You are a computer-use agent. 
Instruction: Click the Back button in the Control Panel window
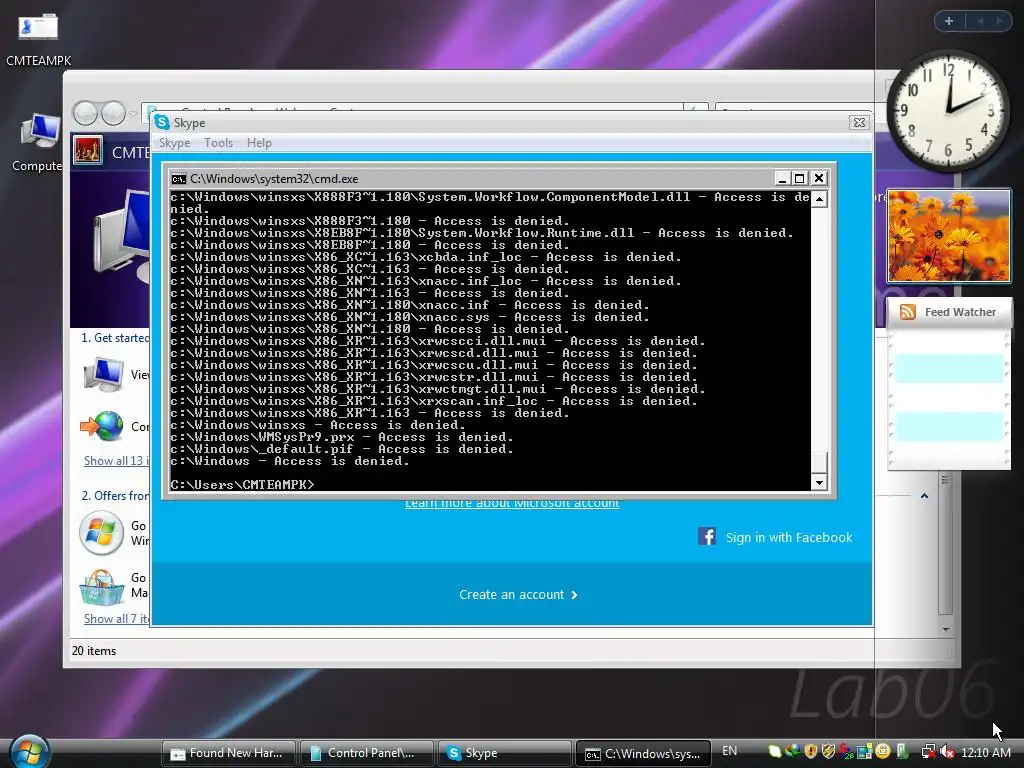(86, 113)
